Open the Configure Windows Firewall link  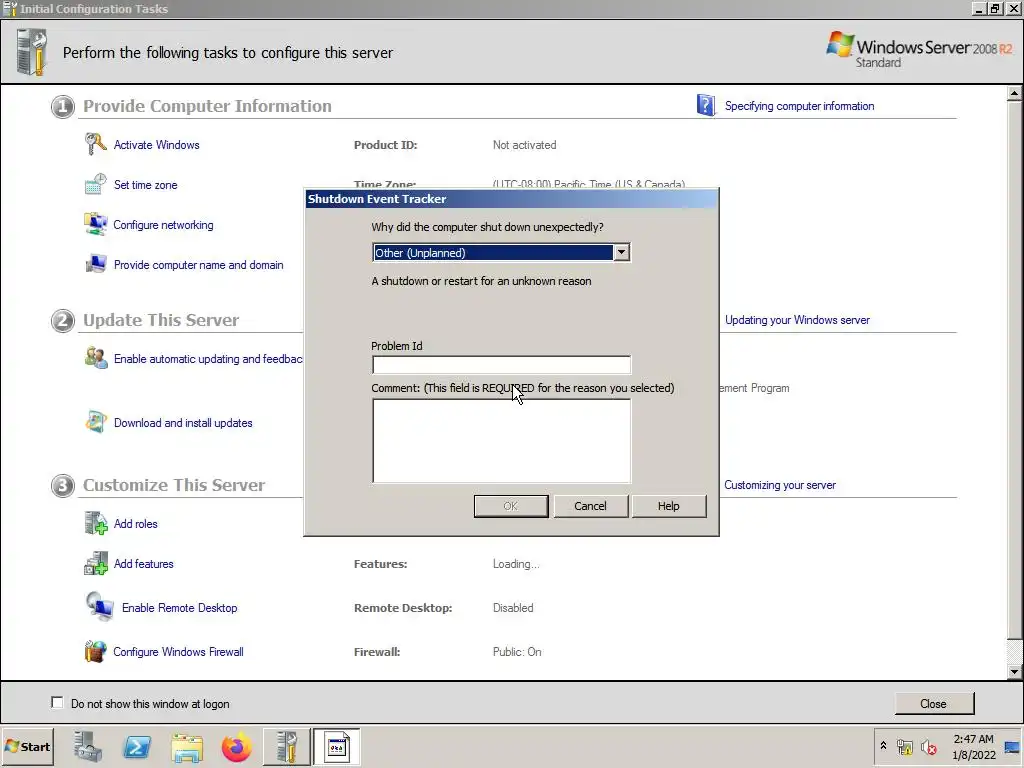click(x=178, y=652)
